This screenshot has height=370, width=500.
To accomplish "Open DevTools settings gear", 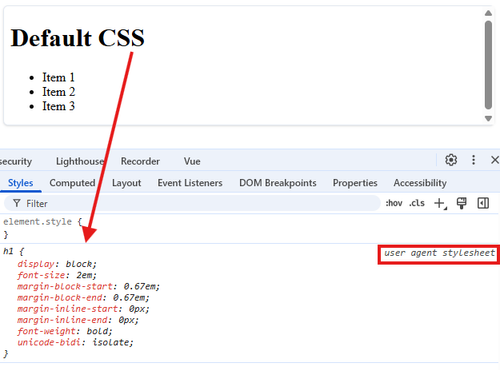I will coord(451,160).
